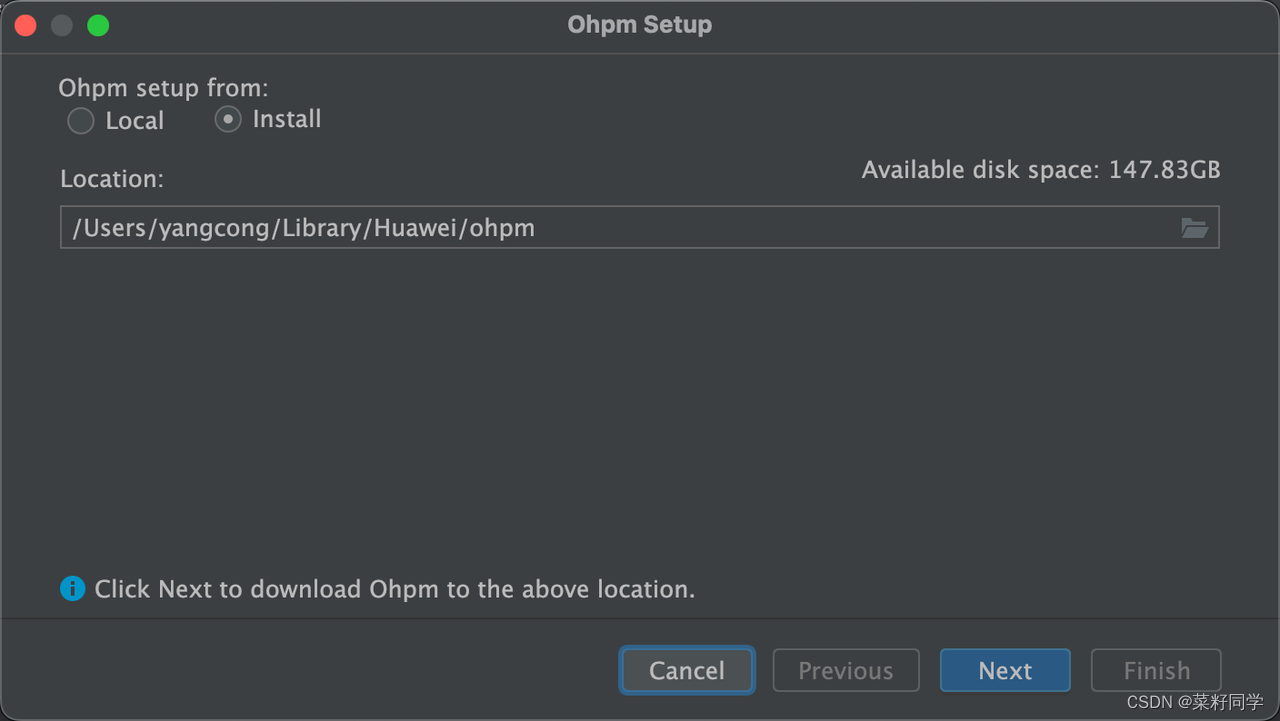Minimize the Ohpm Setup window

click(62, 25)
